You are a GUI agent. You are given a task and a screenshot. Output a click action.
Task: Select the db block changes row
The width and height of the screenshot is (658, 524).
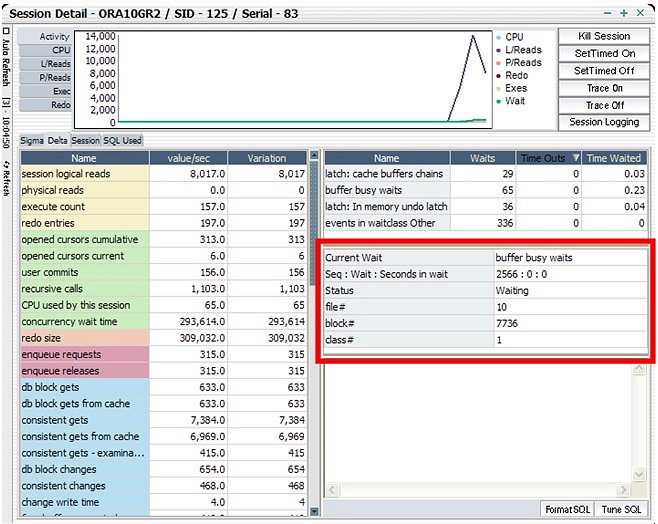click(x=164, y=469)
